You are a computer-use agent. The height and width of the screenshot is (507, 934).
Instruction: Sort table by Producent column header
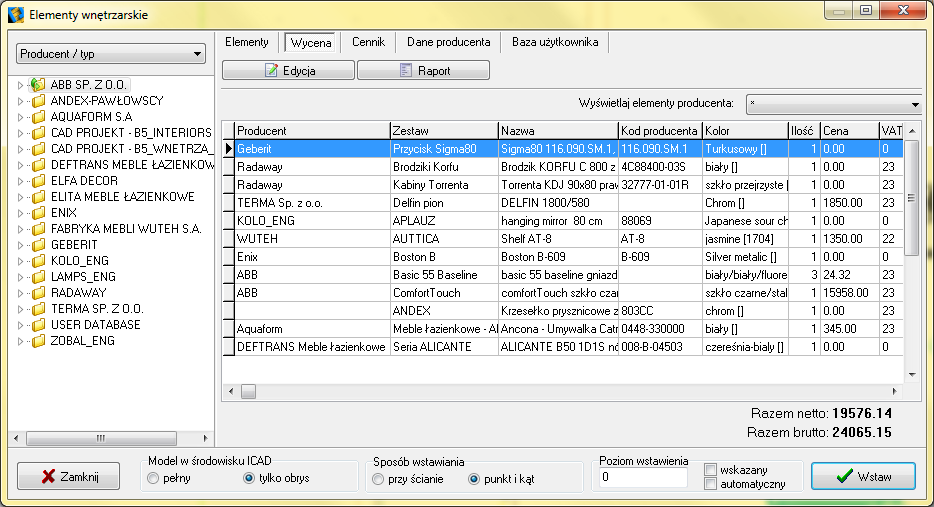point(312,130)
